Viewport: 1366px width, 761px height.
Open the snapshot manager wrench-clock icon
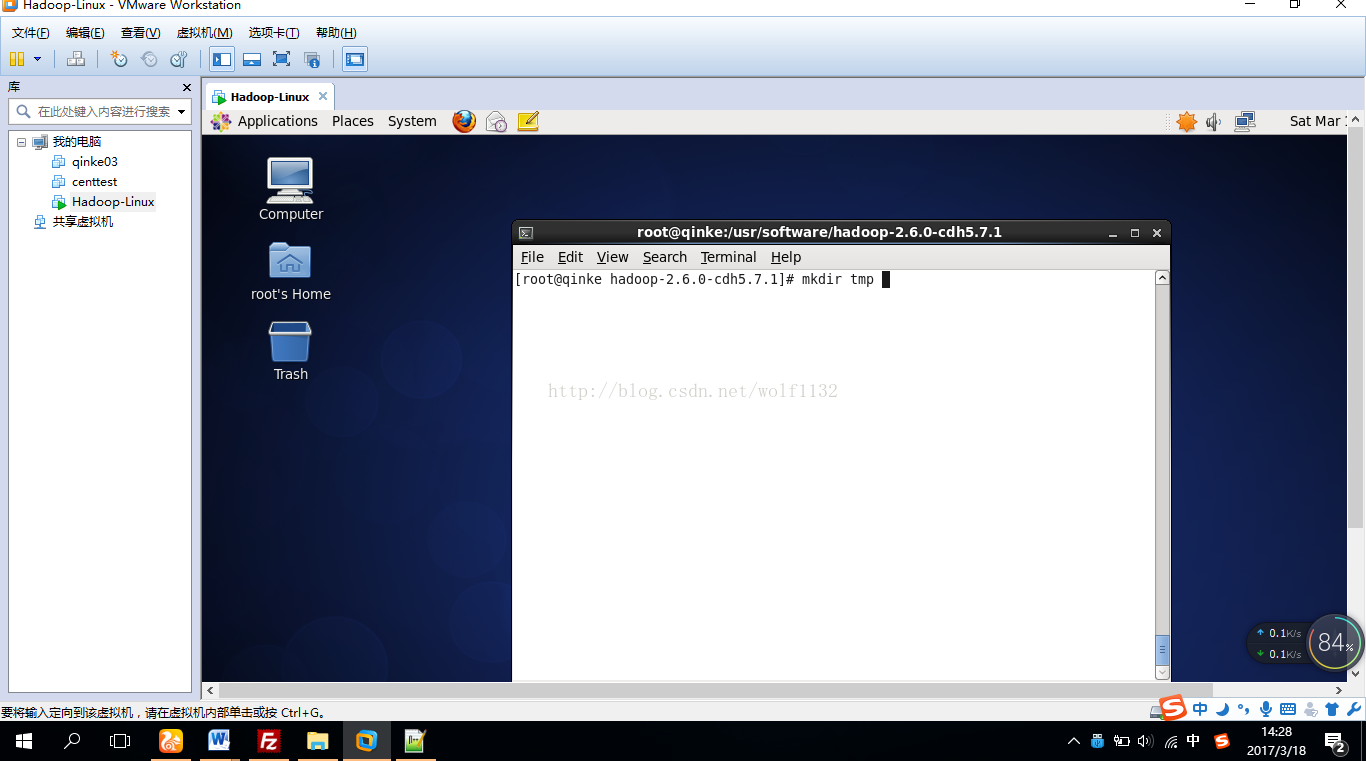click(x=179, y=59)
